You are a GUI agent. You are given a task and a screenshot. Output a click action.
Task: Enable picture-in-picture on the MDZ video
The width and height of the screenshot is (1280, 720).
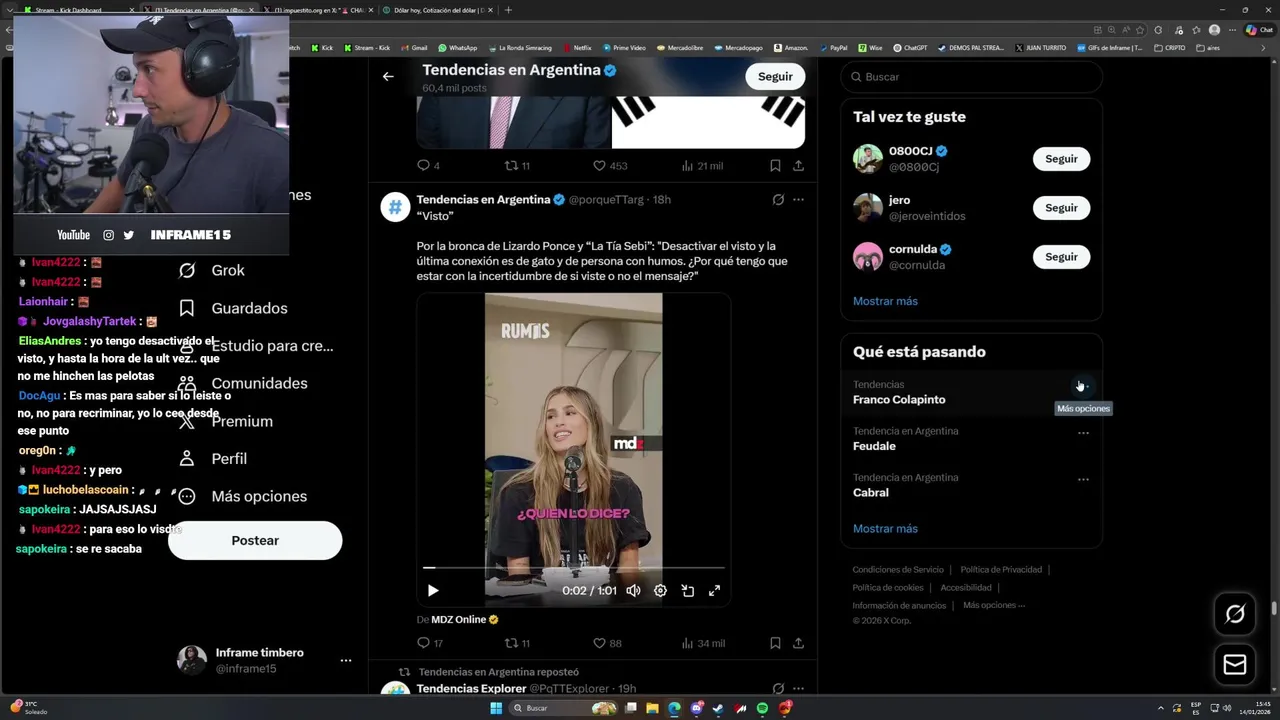[x=688, y=591]
